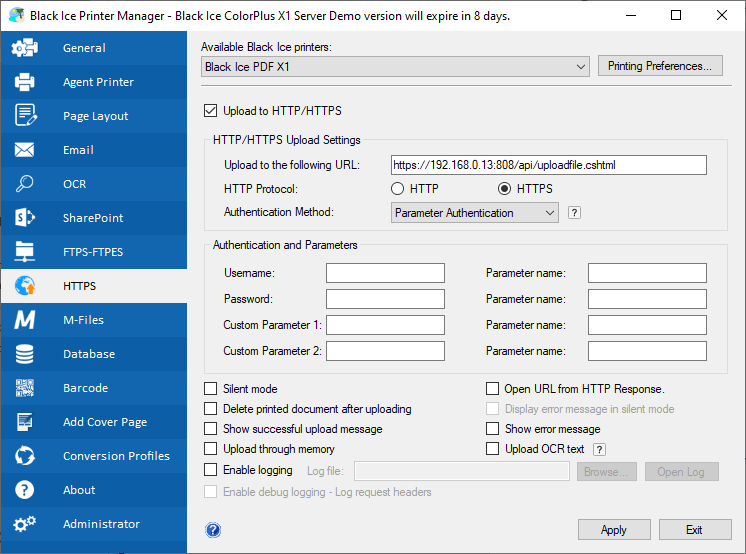Check Open URL from HTTP Response

coord(492,389)
